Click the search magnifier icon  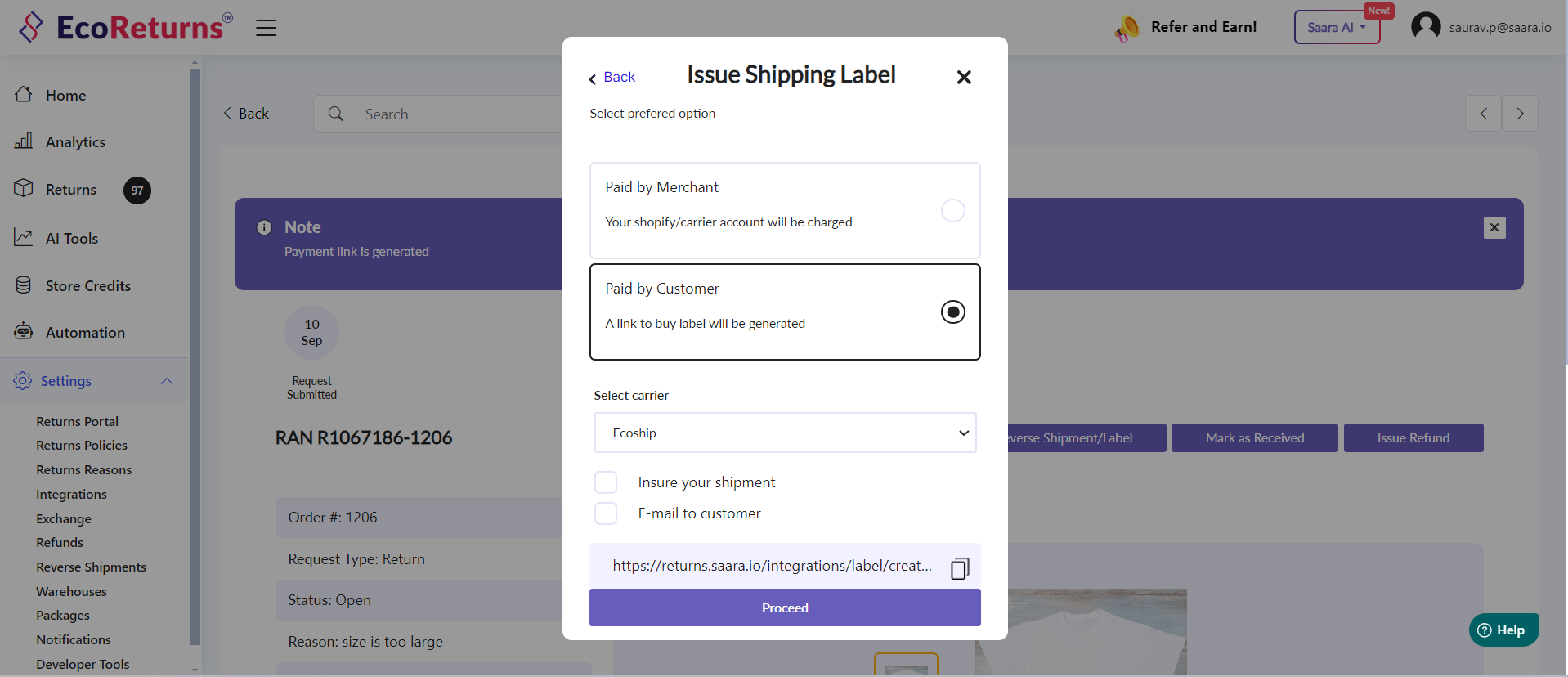tap(336, 114)
